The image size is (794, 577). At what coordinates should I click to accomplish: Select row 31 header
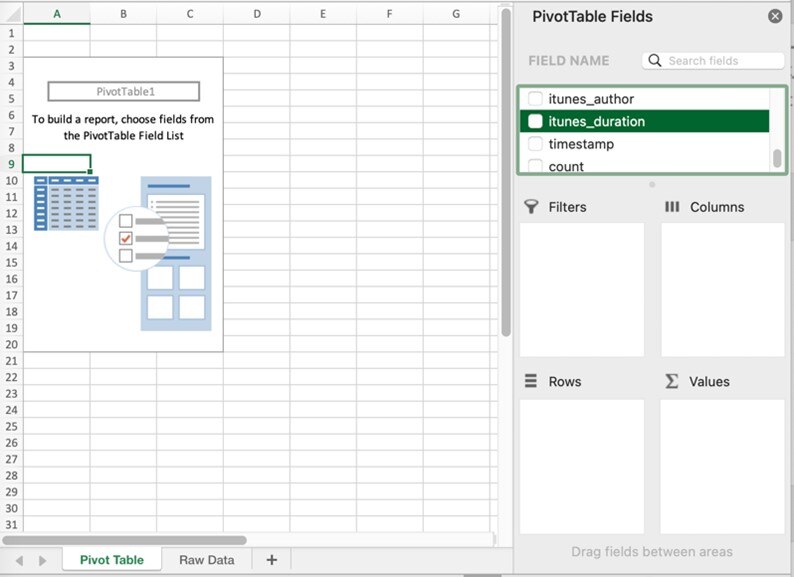12,524
